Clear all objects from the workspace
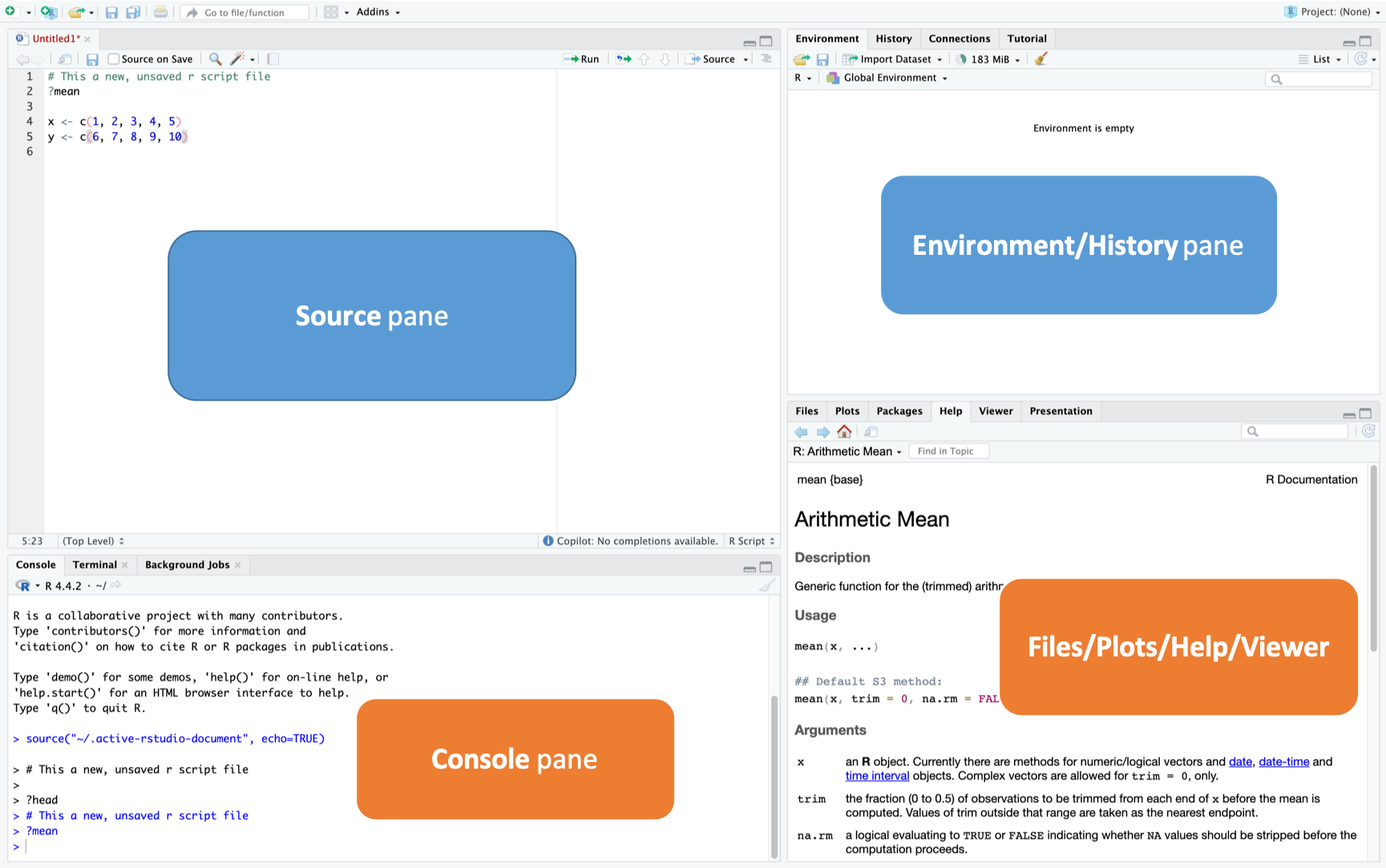This screenshot has height=868, width=1386. click(x=1041, y=59)
